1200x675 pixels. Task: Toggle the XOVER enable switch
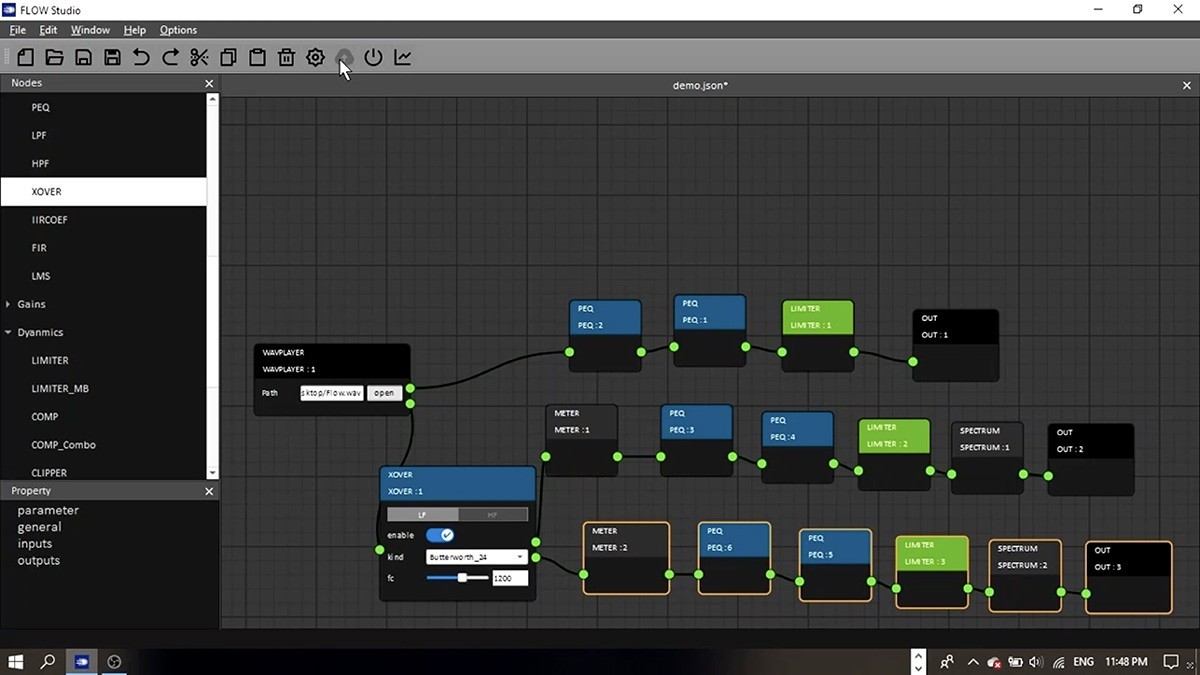click(x=440, y=535)
